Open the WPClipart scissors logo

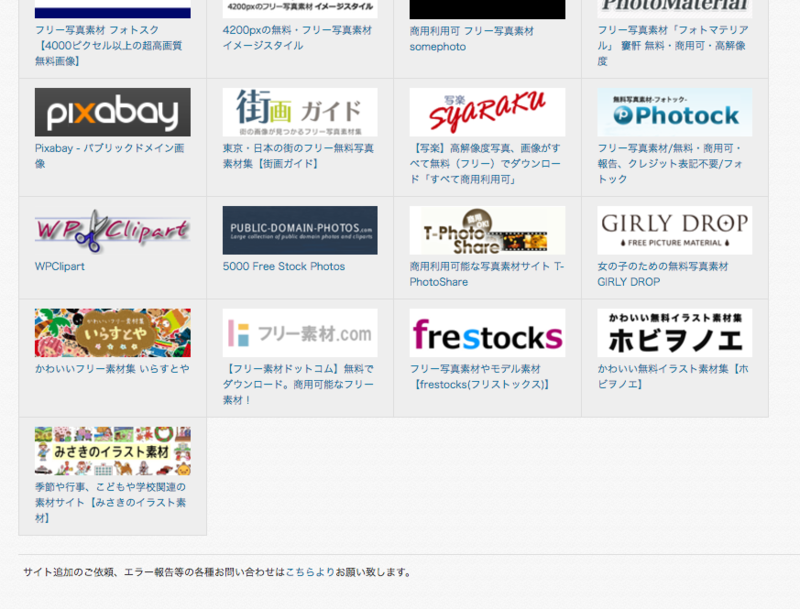(x=113, y=231)
